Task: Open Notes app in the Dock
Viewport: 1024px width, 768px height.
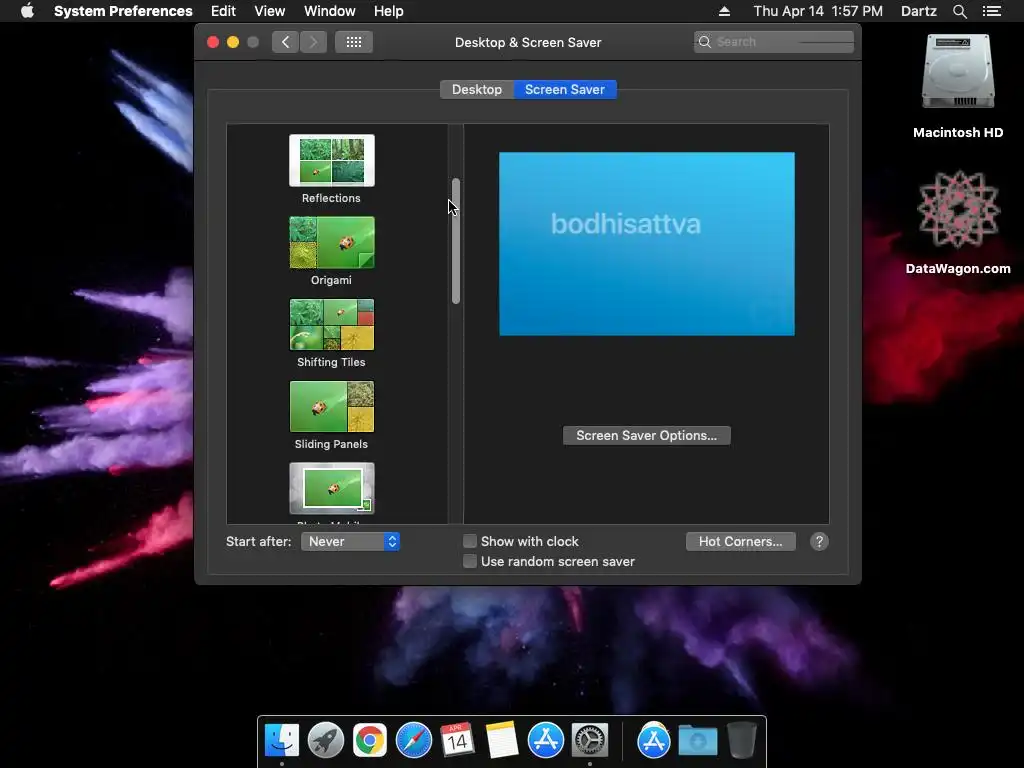Action: 502,740
